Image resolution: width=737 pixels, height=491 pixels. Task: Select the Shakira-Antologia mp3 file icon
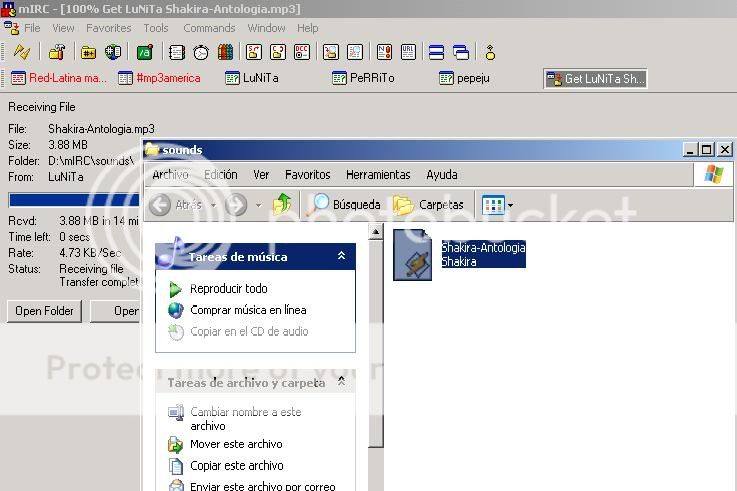[x=412, y=255]
